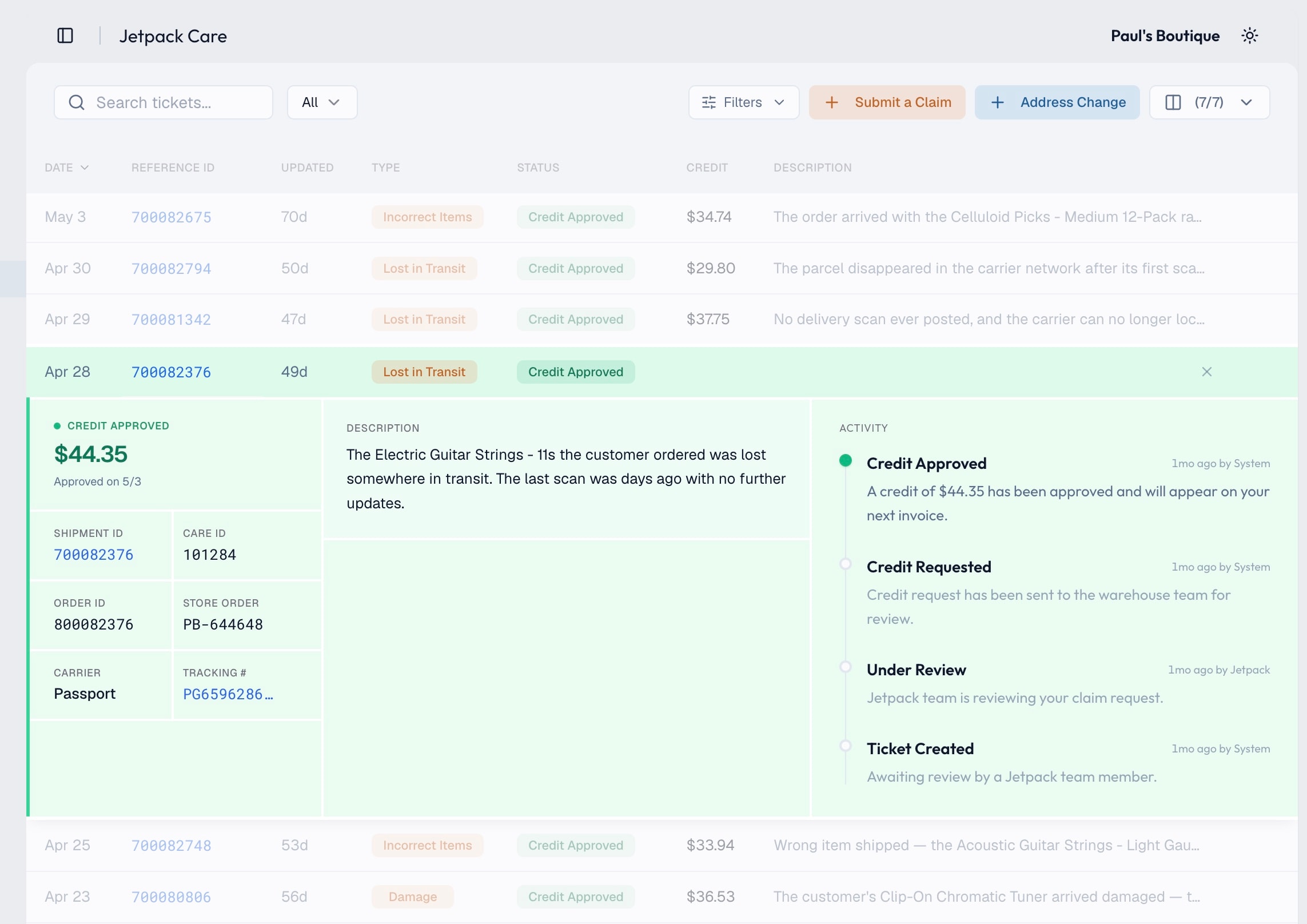Click the Ticket Created timeline dot

click(845, 746)
